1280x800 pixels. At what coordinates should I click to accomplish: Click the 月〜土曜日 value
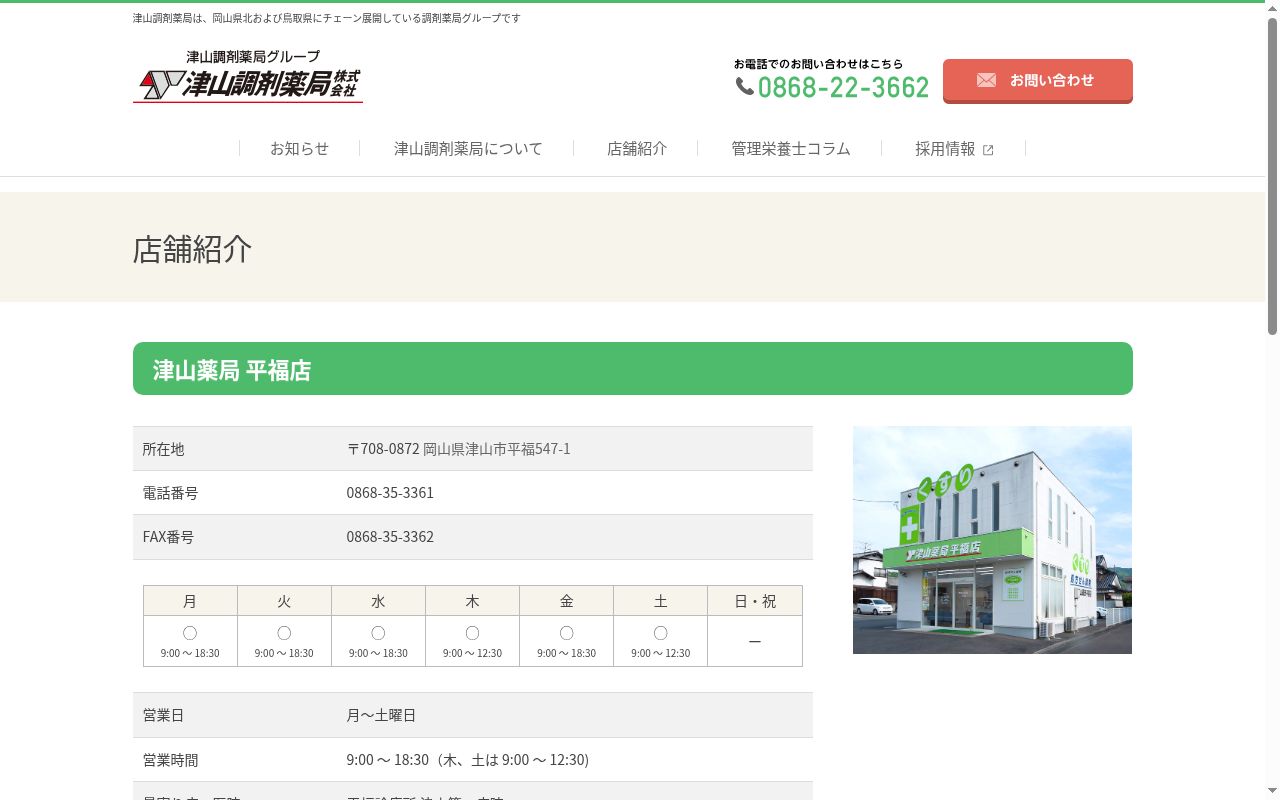[x=381, y=715]
